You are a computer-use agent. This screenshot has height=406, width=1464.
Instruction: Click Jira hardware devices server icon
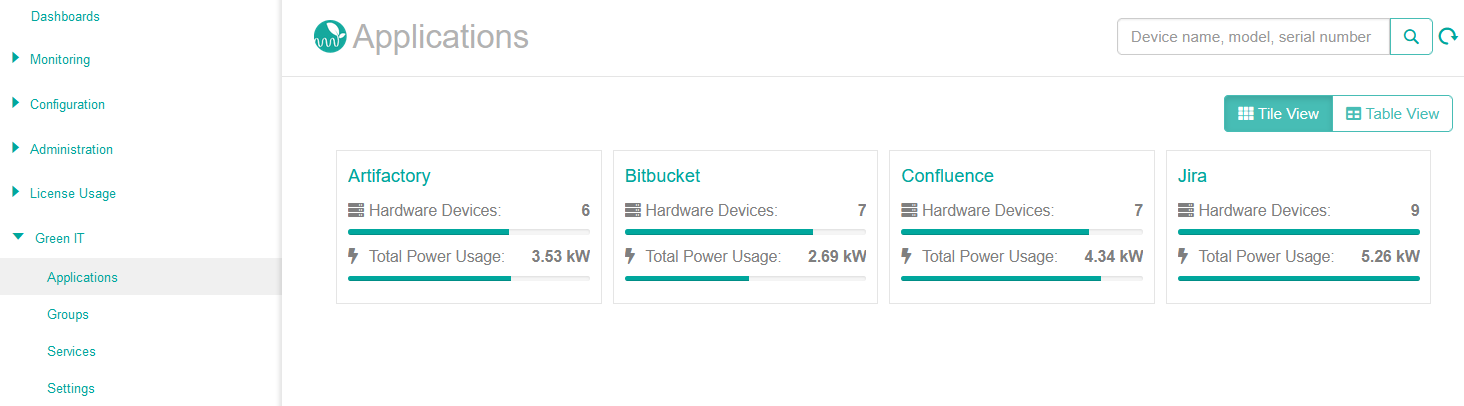coord(1186,211)
